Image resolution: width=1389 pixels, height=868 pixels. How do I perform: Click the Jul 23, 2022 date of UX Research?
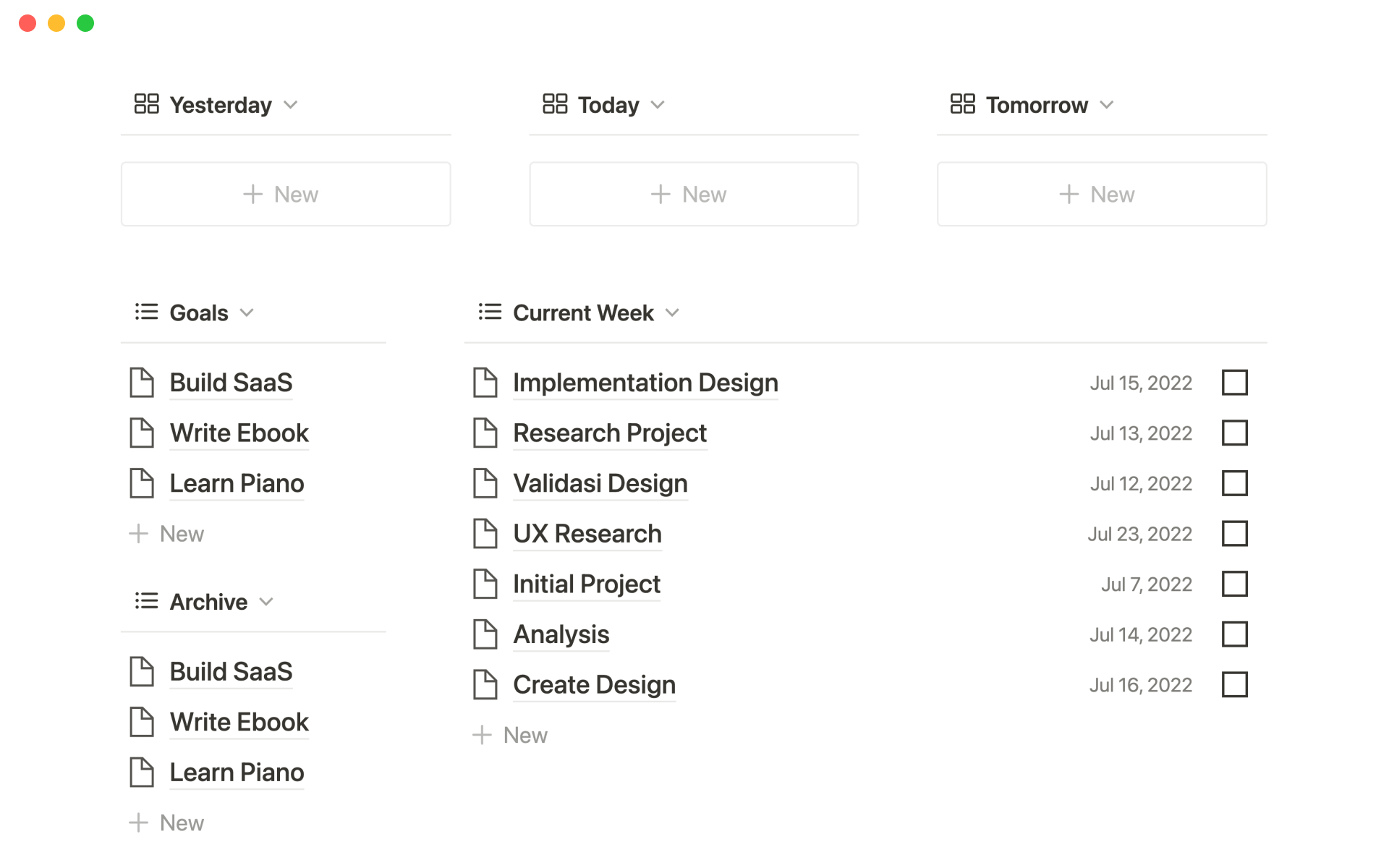tap(1139, 534)
